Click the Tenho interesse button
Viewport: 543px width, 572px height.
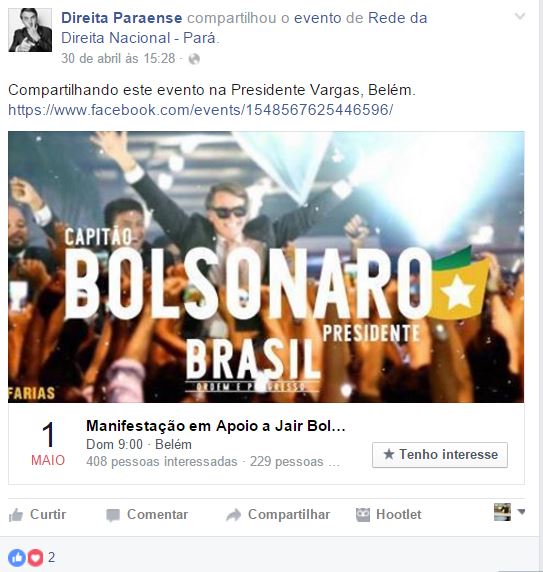[x=440, y=455]
